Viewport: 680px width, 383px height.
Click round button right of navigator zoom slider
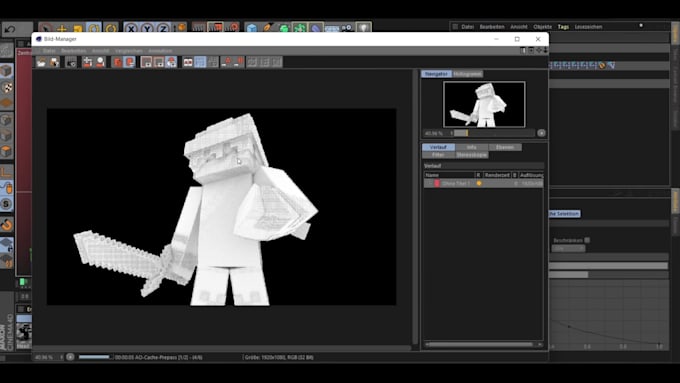[541, 133]
